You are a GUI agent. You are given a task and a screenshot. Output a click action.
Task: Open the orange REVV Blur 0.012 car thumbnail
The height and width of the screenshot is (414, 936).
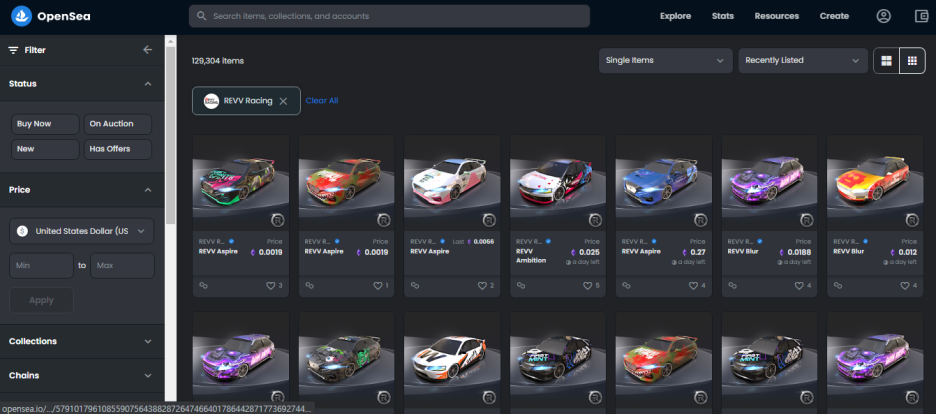(x=875, y=183)
